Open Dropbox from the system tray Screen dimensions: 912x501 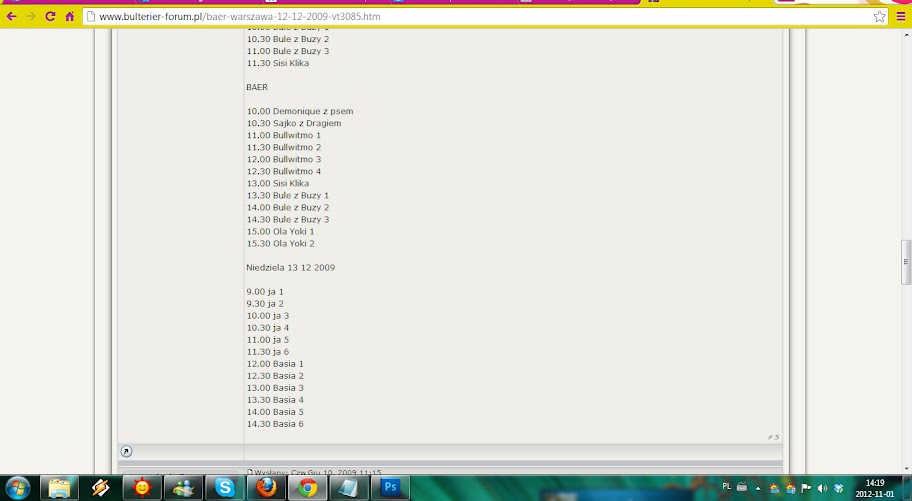[x=838, y=488]
